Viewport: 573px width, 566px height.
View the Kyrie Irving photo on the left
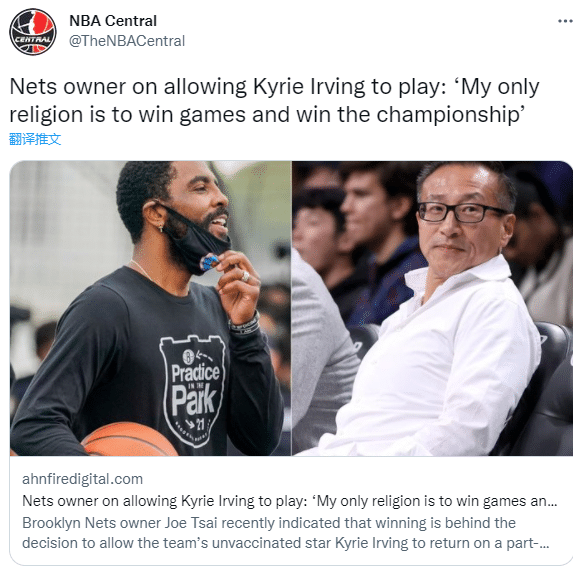151,308
